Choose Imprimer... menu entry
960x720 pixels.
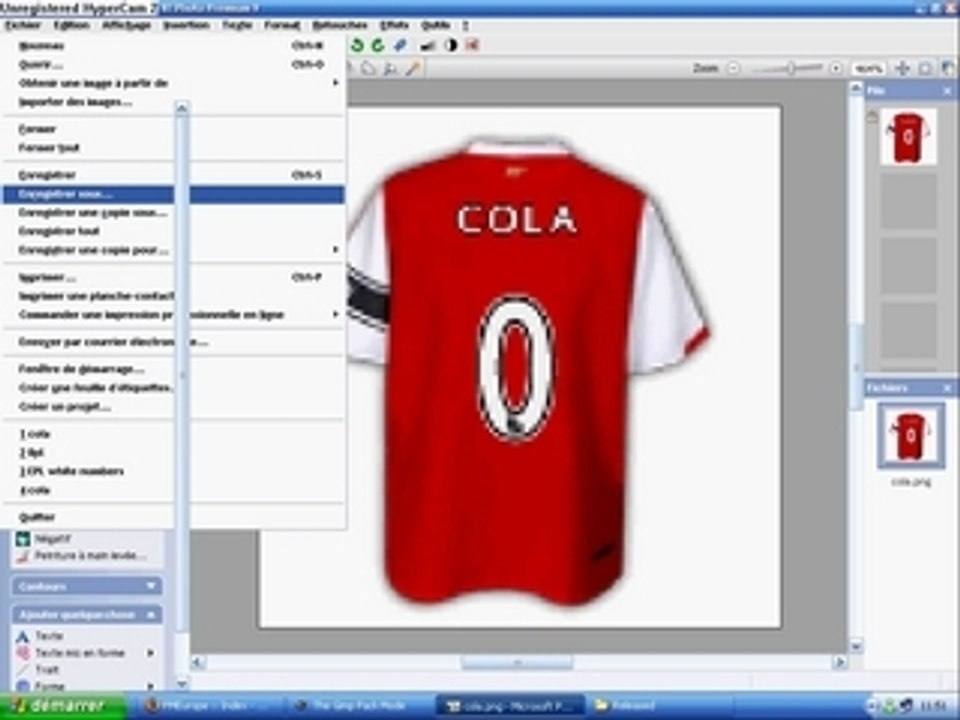point(174,277)
